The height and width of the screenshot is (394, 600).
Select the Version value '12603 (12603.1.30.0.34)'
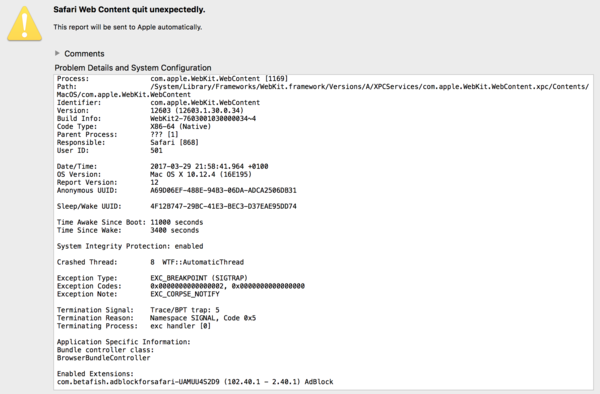point(197,111)
